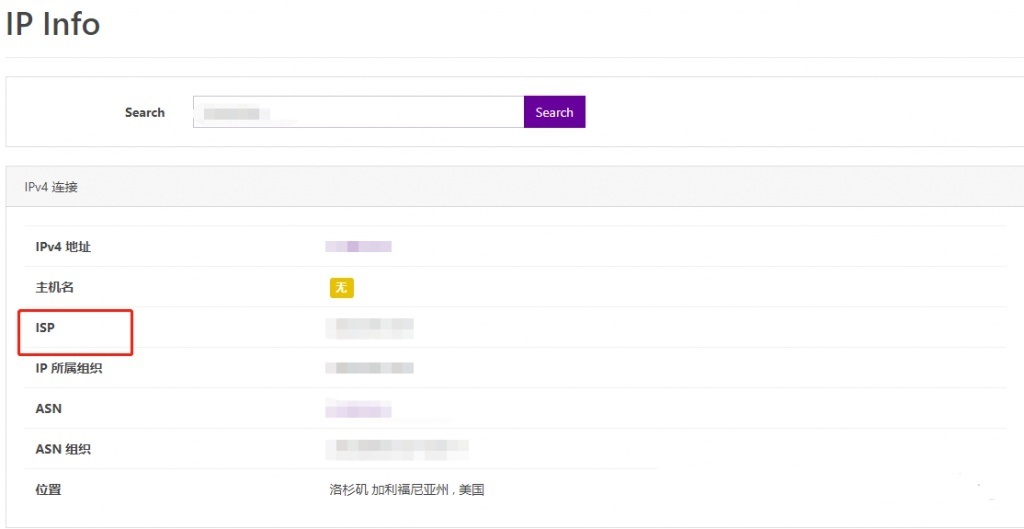Select the IPv4 连接 section header

tap(51, 187)
